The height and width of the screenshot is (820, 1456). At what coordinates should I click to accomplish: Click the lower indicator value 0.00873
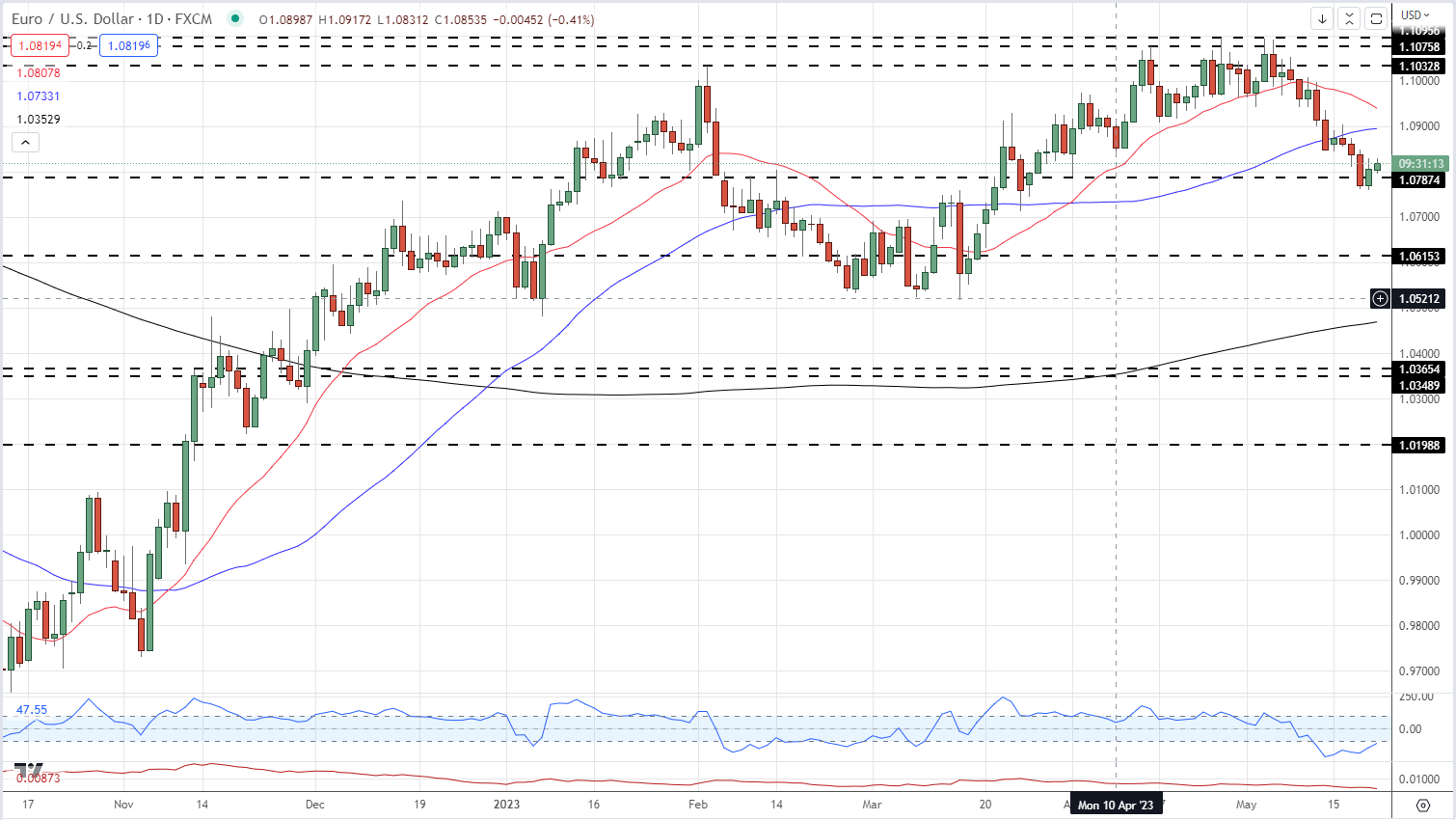click(39, 778)
